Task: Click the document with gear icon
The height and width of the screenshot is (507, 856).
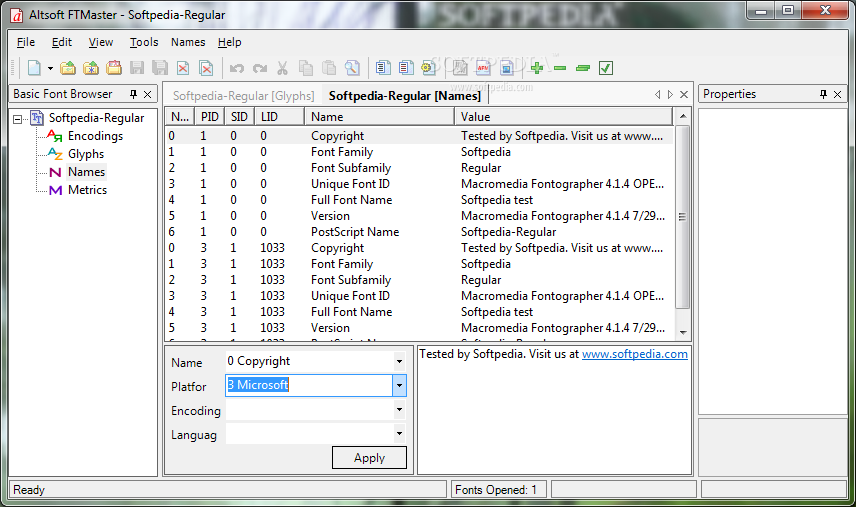Action: (x=429, y=68)
